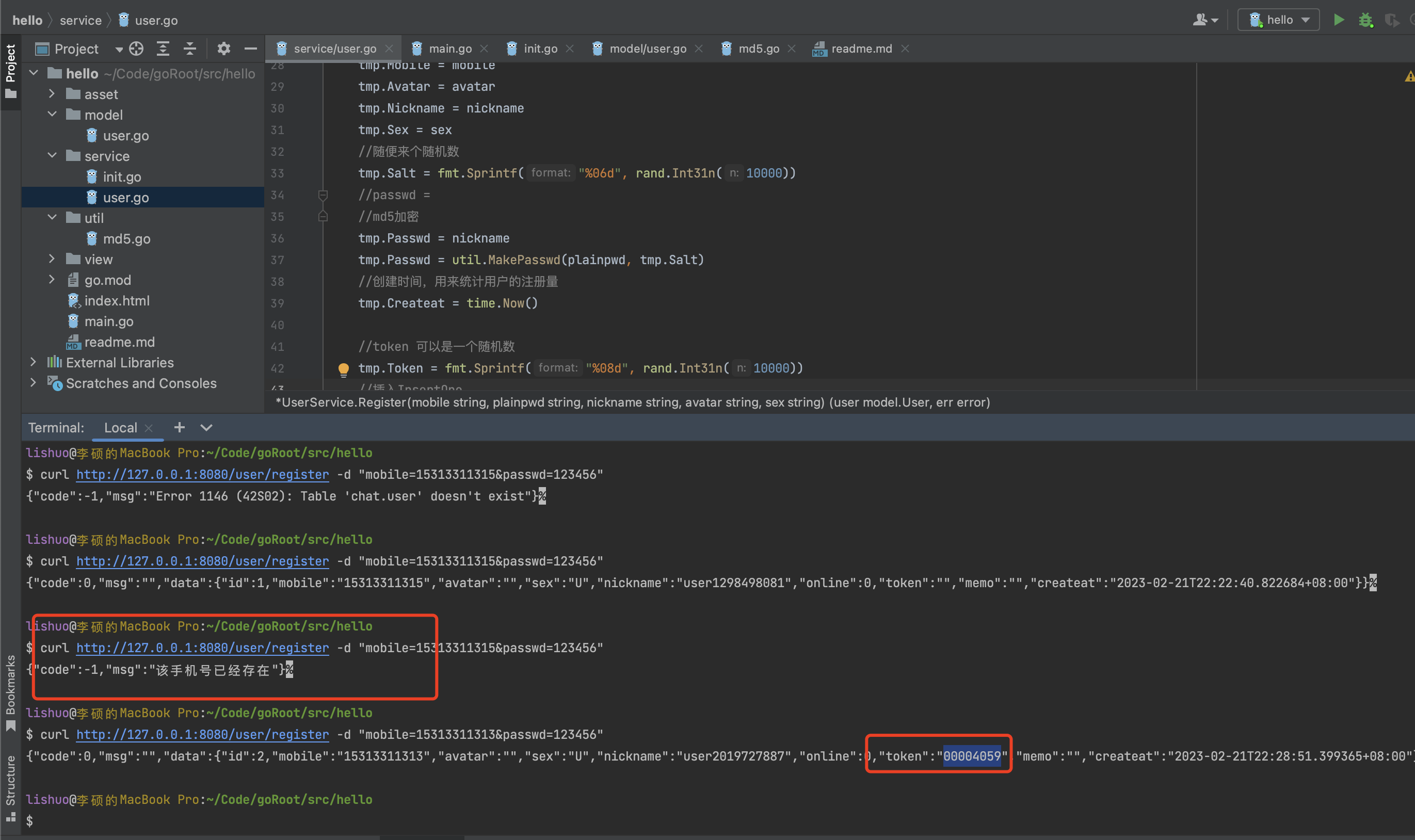Collapse the model folder

[x=52, y=115]
